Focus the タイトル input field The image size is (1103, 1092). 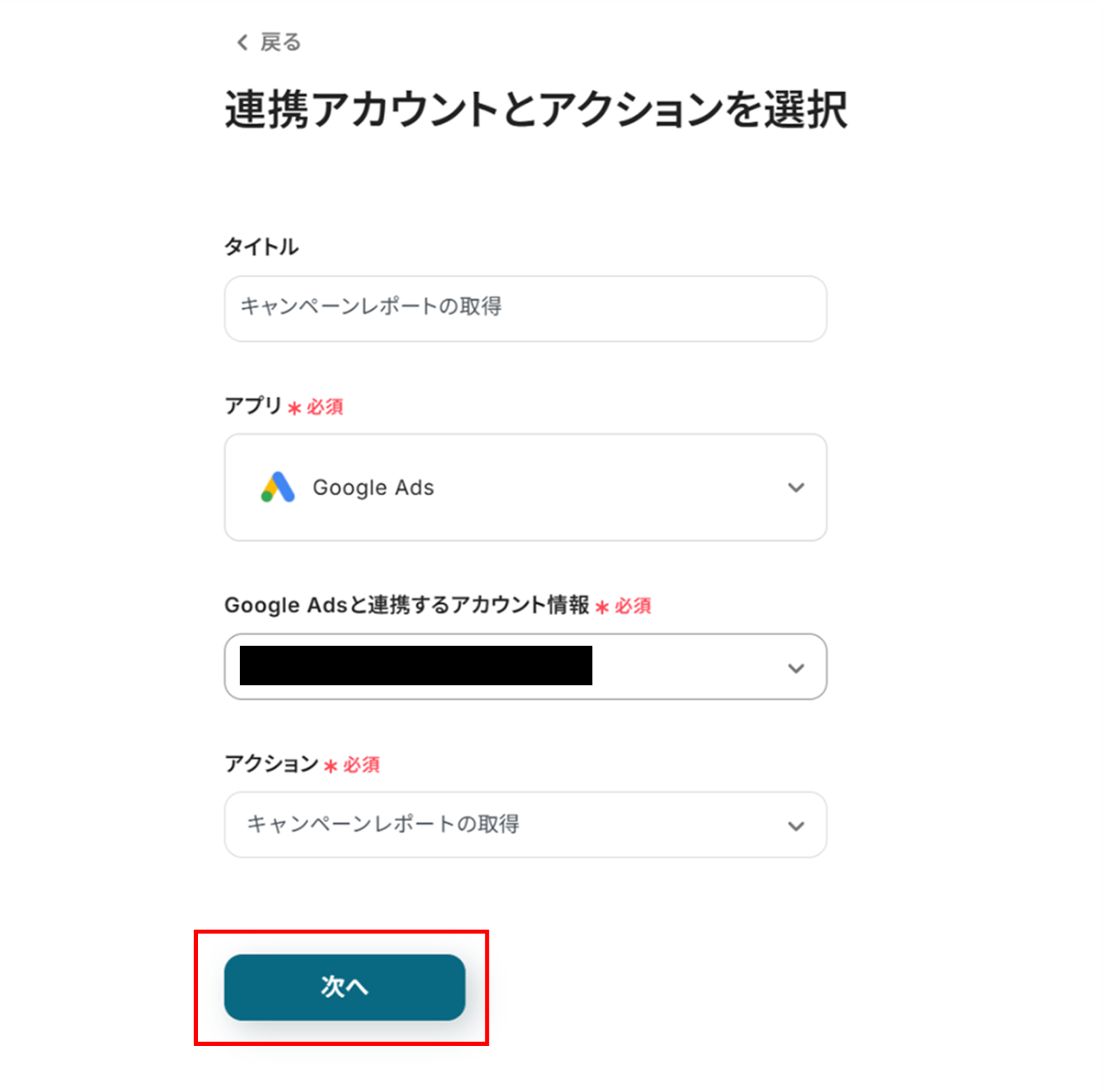tap(525, 308)
